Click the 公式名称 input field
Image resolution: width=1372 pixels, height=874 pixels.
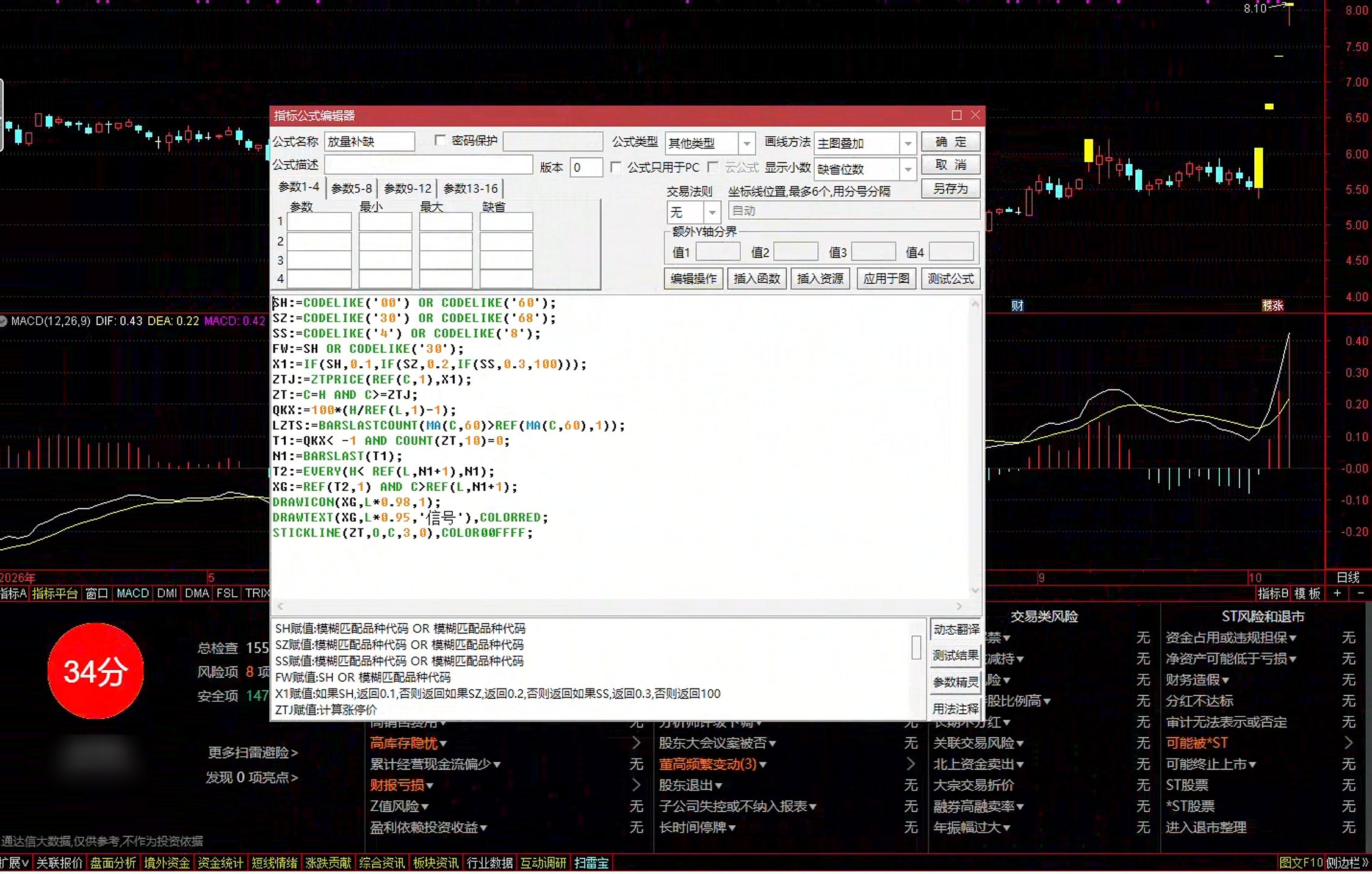[369, 142]
